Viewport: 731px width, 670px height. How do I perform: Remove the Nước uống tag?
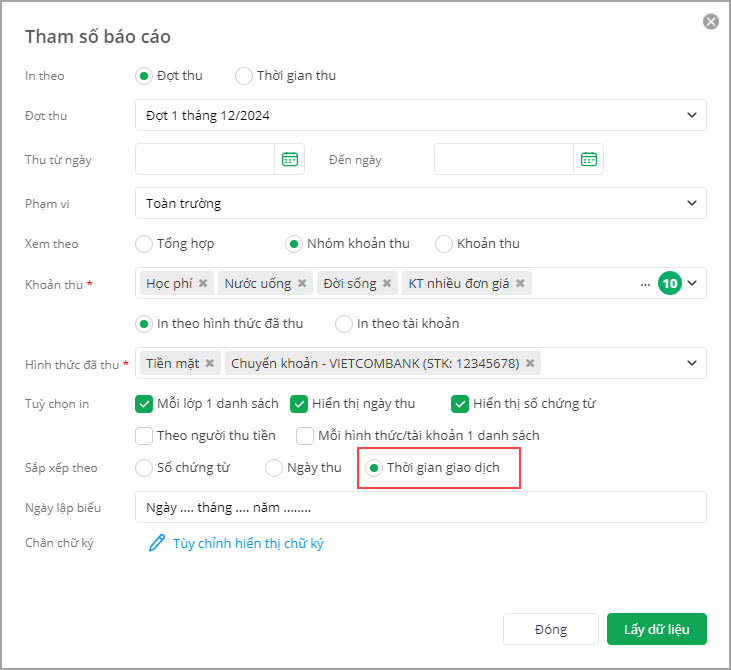(301, 283)
